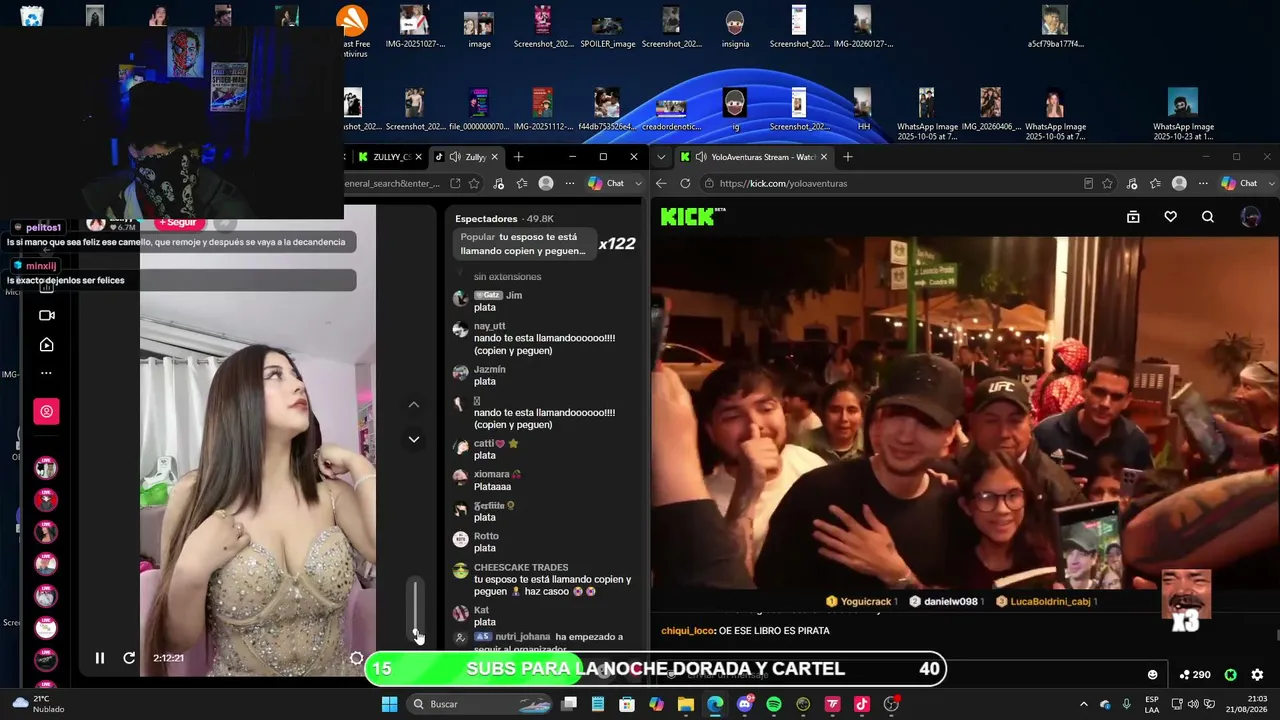The width and height of the screenshot is (1280, 720).
Task: Open TikTok live player settings gear
Action: click(x=356, y=658)
